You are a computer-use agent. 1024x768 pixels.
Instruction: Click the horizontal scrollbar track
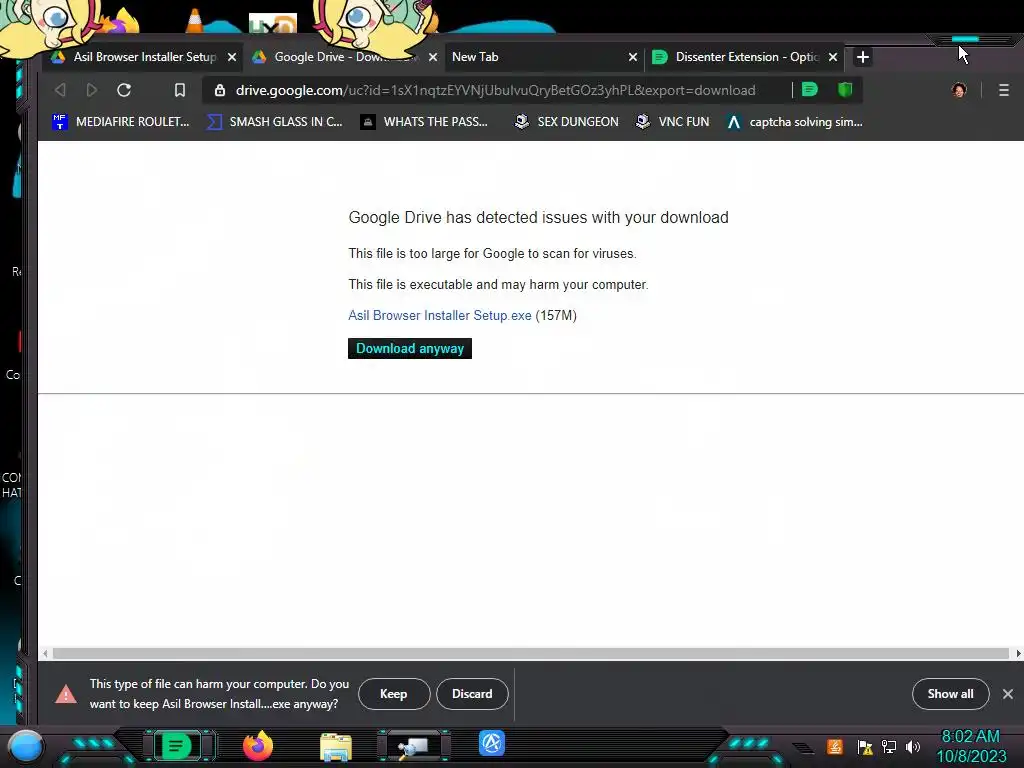[530, 653]
